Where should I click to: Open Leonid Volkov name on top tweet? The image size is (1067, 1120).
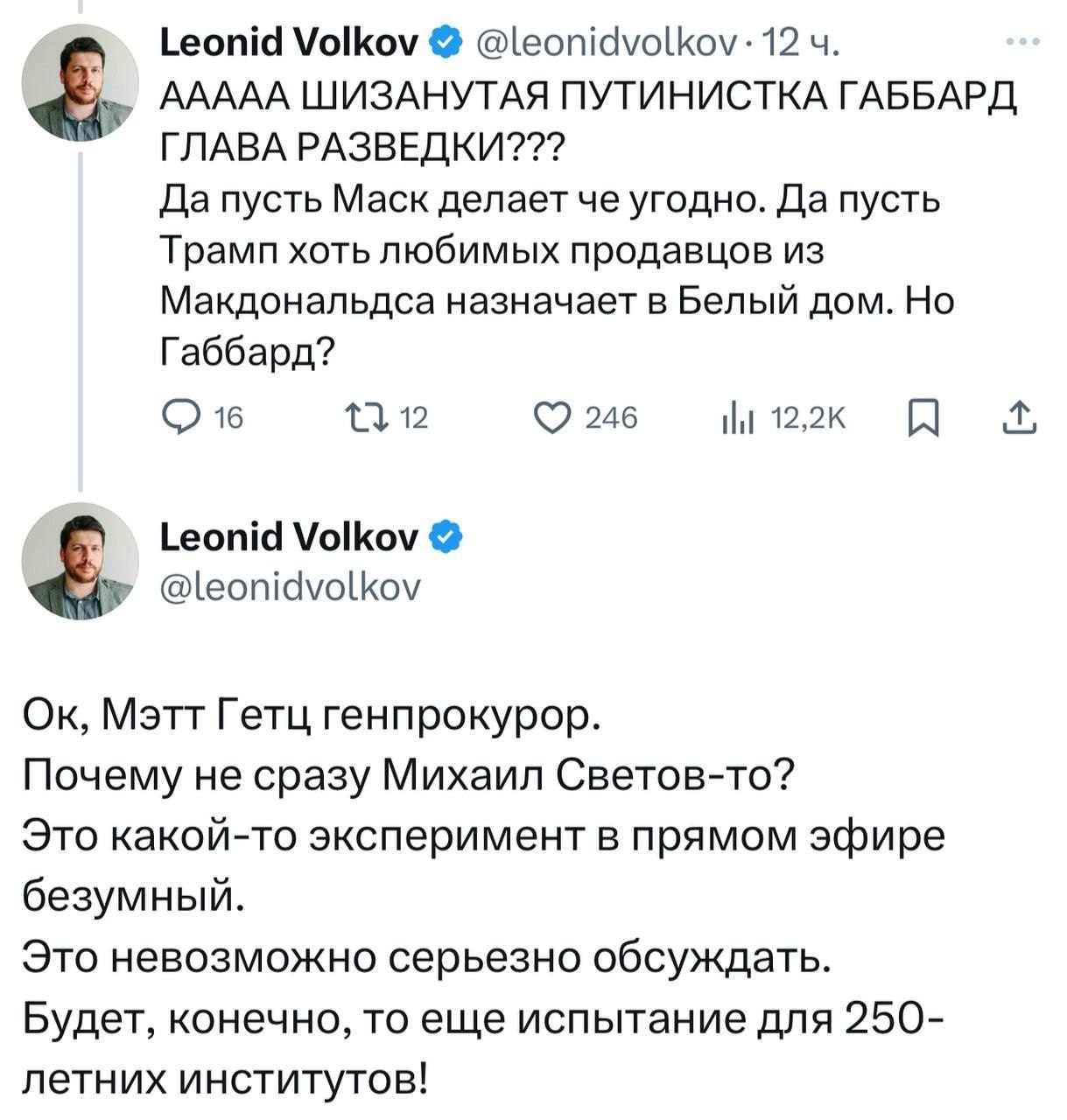pos(289,40)
